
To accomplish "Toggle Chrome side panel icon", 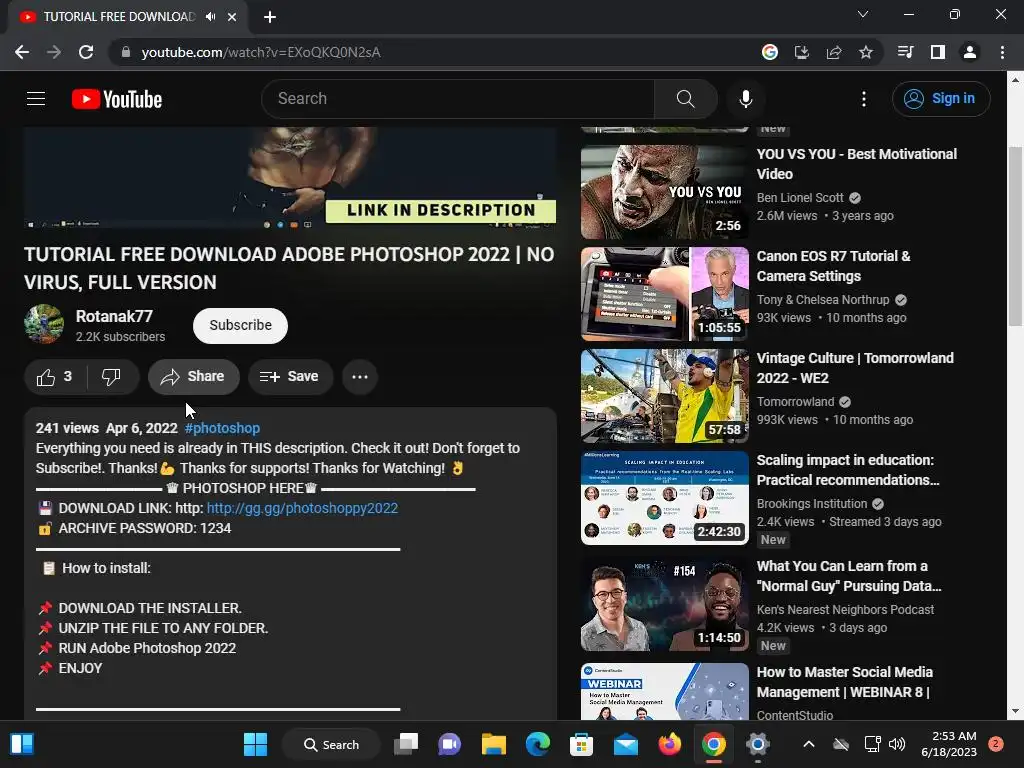I will (937, 52).
